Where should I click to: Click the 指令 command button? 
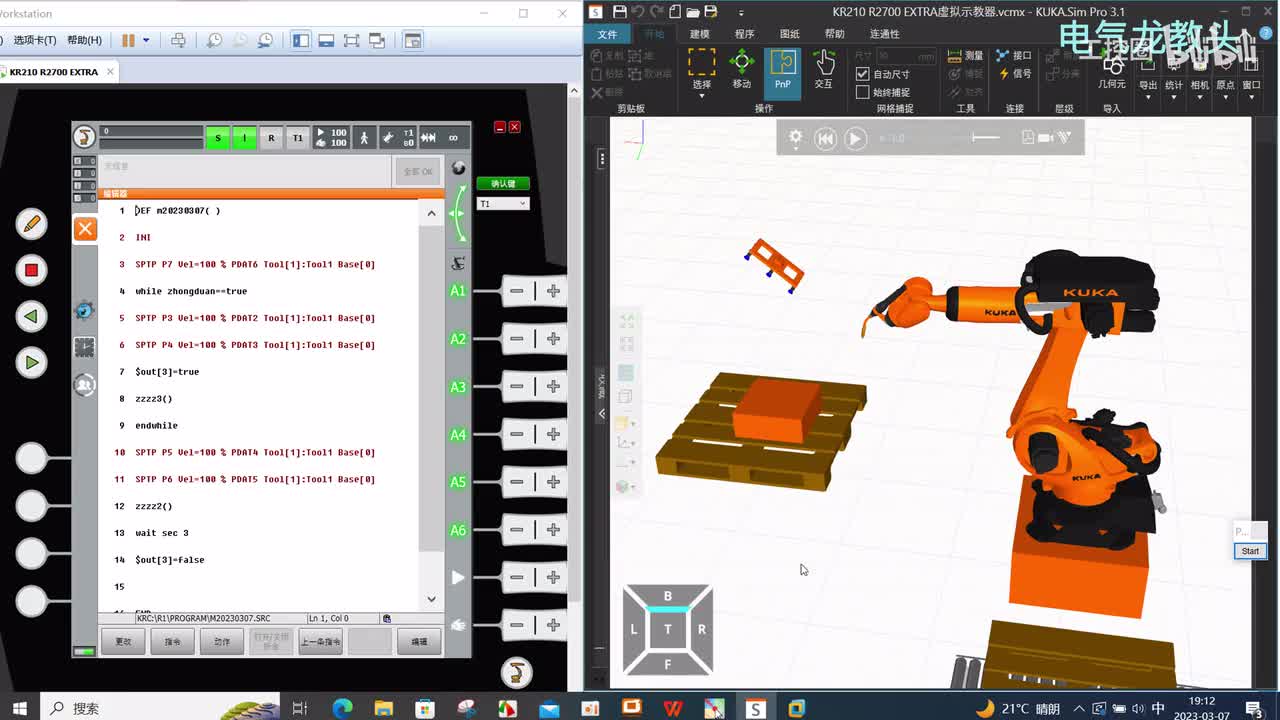pyautogui.click(x=172, y=641)
